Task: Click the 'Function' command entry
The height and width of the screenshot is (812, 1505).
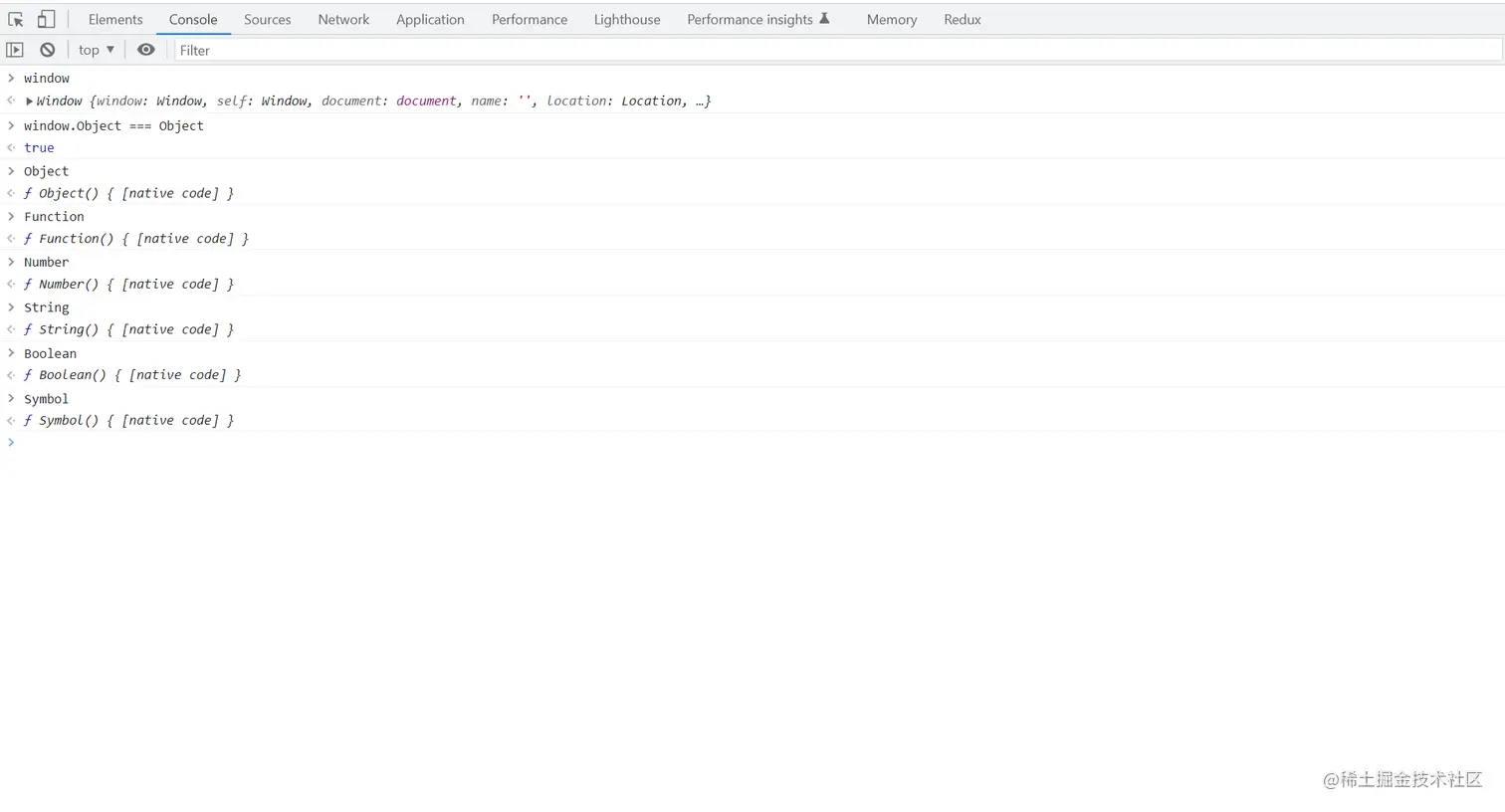Action: pyautogui.click(x=54, y=217)
